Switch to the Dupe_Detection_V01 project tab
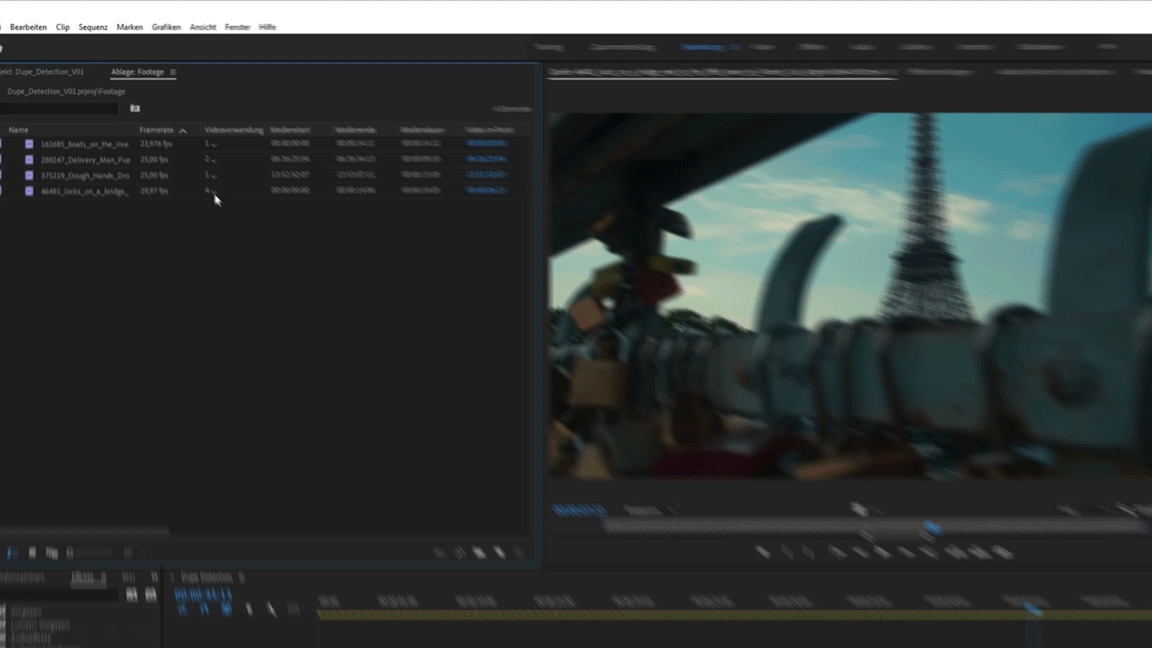The image size is (1152, 648). 45,72
